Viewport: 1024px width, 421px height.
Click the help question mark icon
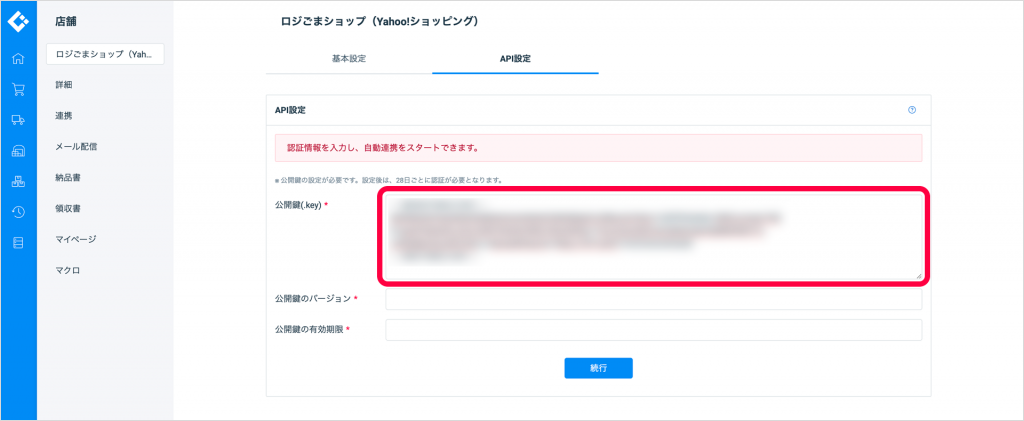[911, 110]
